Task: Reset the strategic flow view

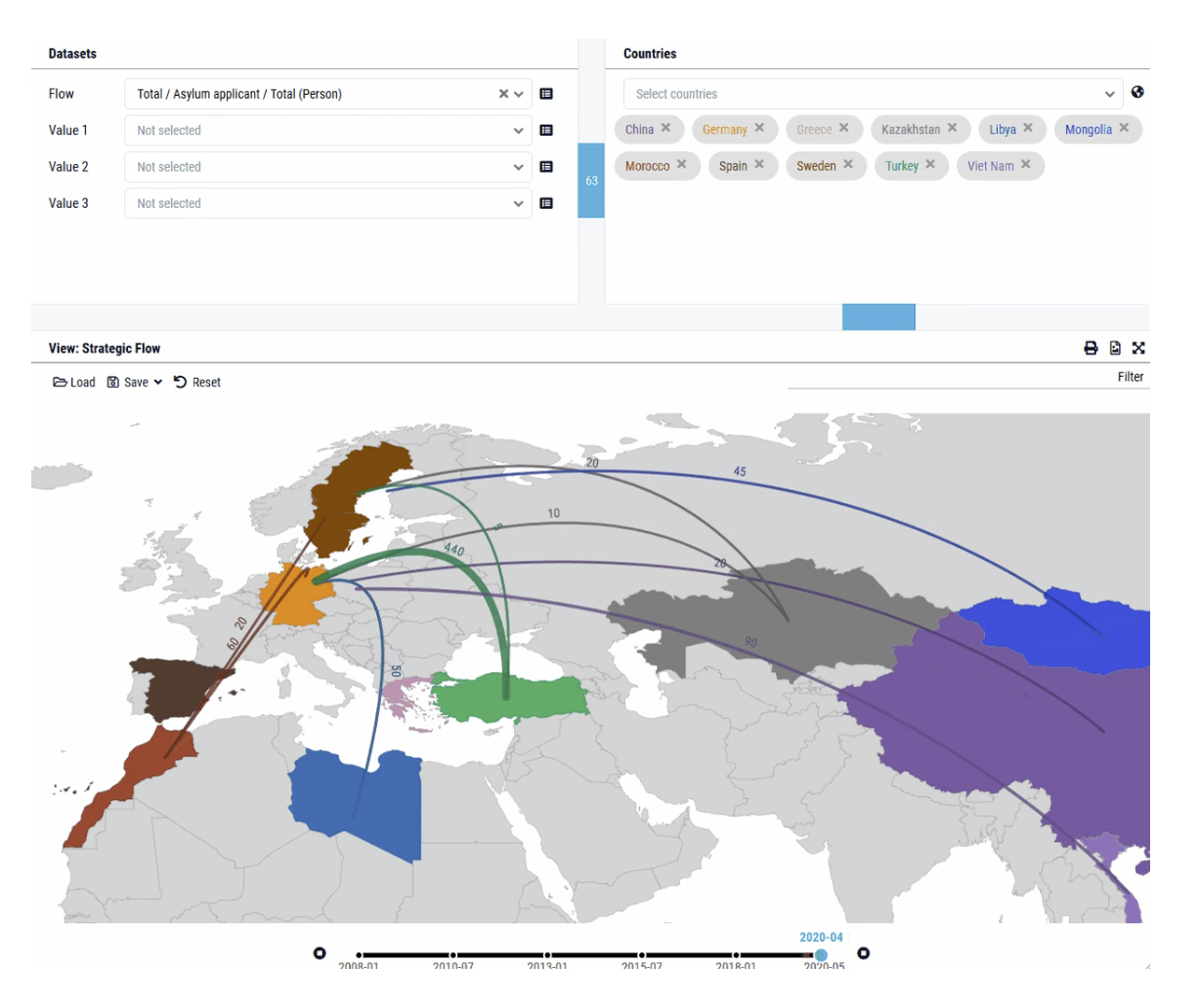Action: [197, 382]
